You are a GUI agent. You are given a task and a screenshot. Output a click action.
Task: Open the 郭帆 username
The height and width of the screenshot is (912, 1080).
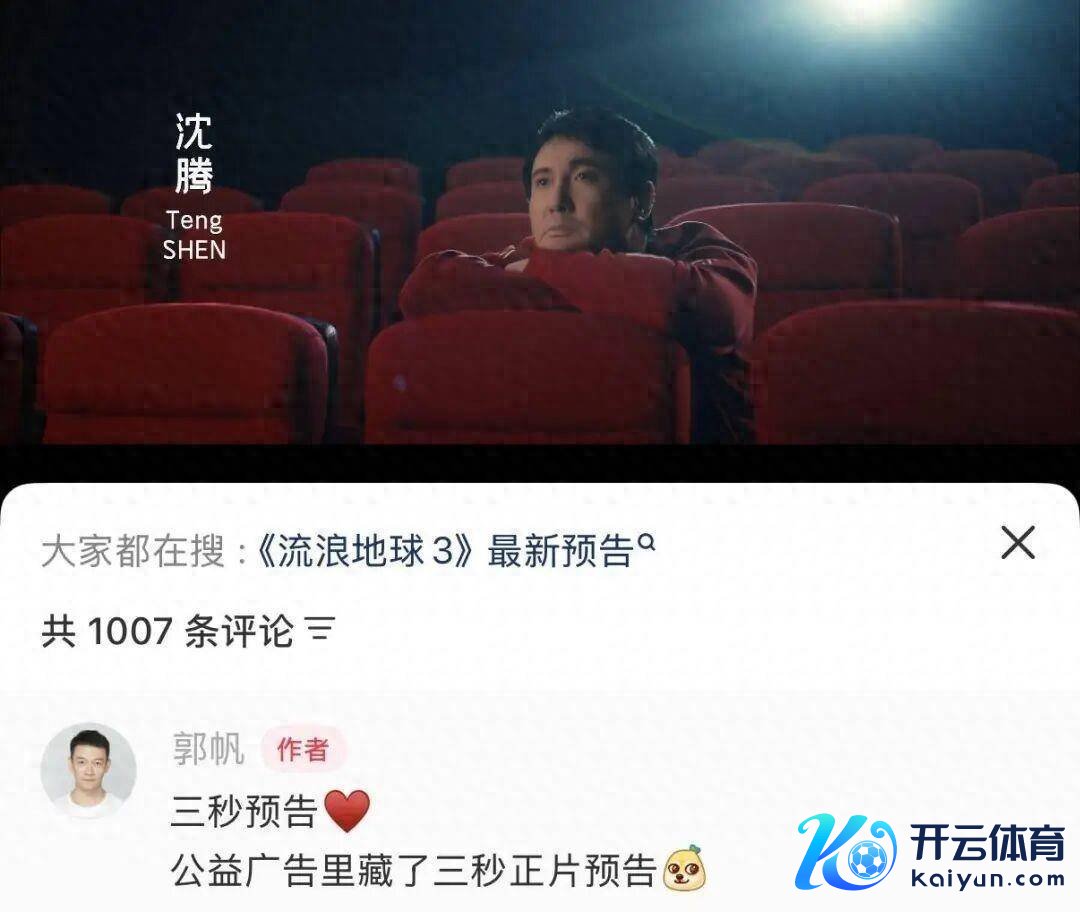[208, 749]
